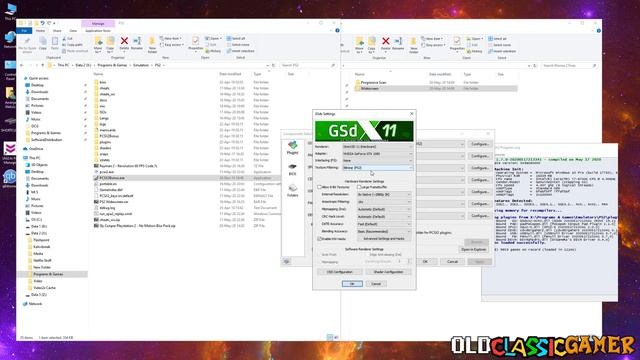Toggle Large Framebuffer checkbox
This screenshot has width=640, height=360.
click(359, 187)
